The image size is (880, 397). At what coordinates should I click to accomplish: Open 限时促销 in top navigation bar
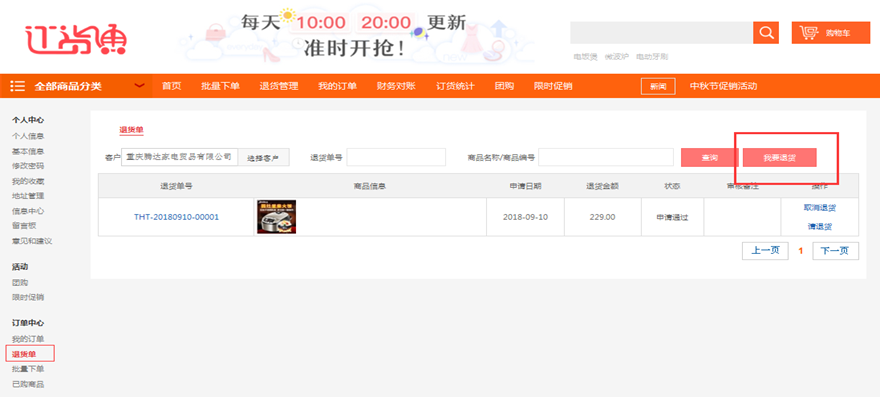tap(553, 86)
